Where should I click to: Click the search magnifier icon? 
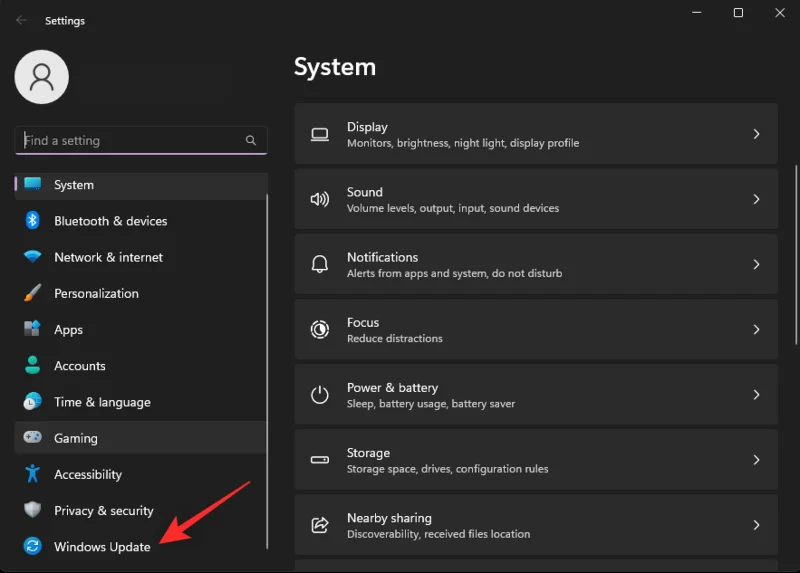coord(251,140)
